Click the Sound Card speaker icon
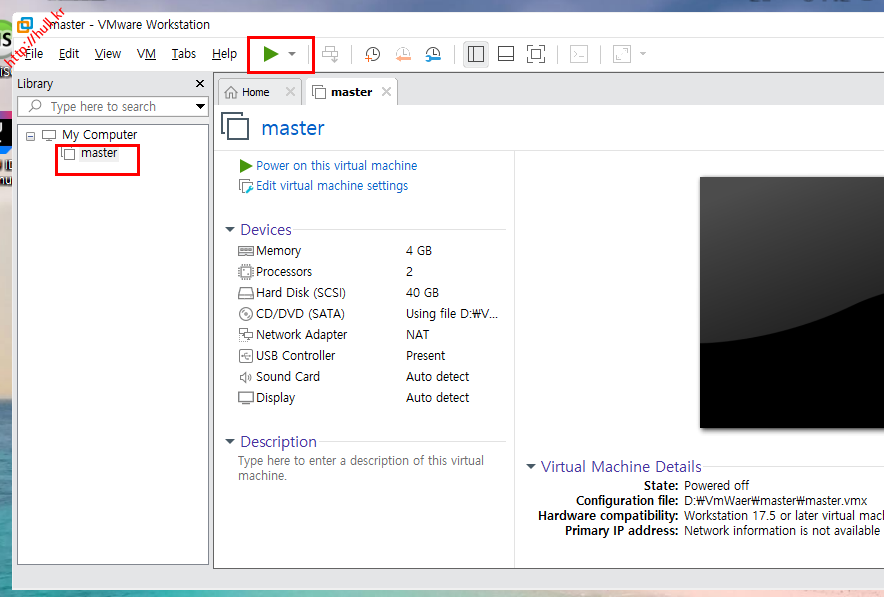Image resolution: width=884 pixels, height=597 pixels. coord(246,377)
